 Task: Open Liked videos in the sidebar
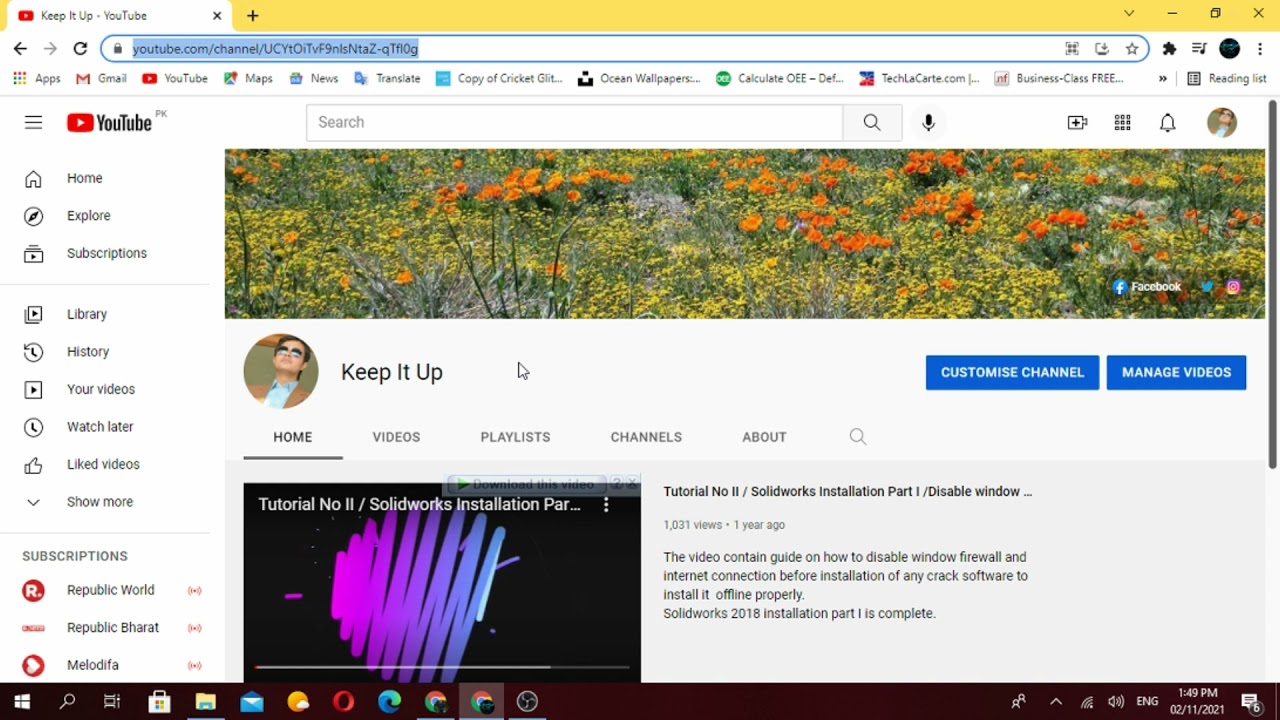point(105,464)
